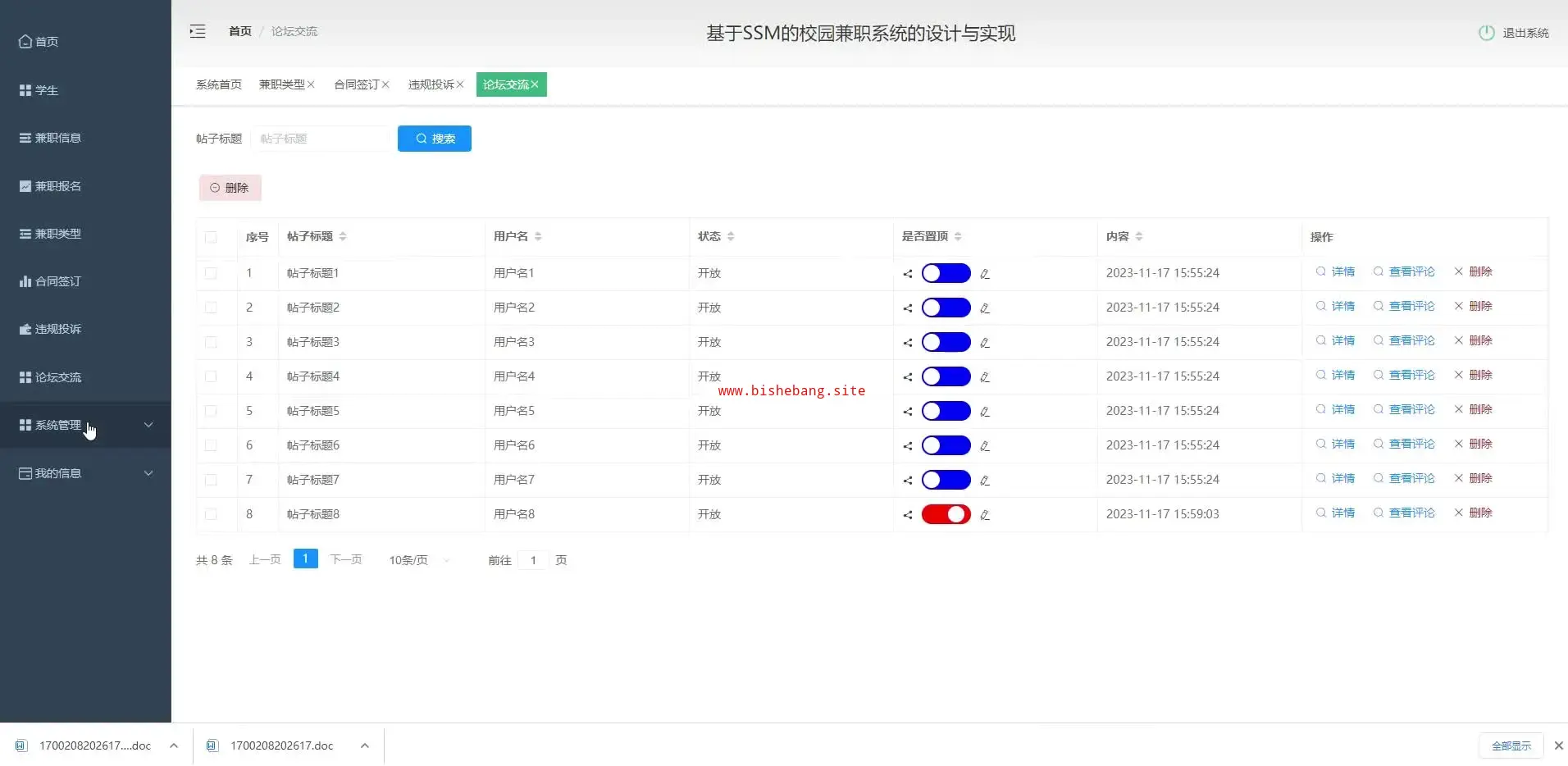
Task: Click the 帖子标题 search input field
Action: [320, 139]
